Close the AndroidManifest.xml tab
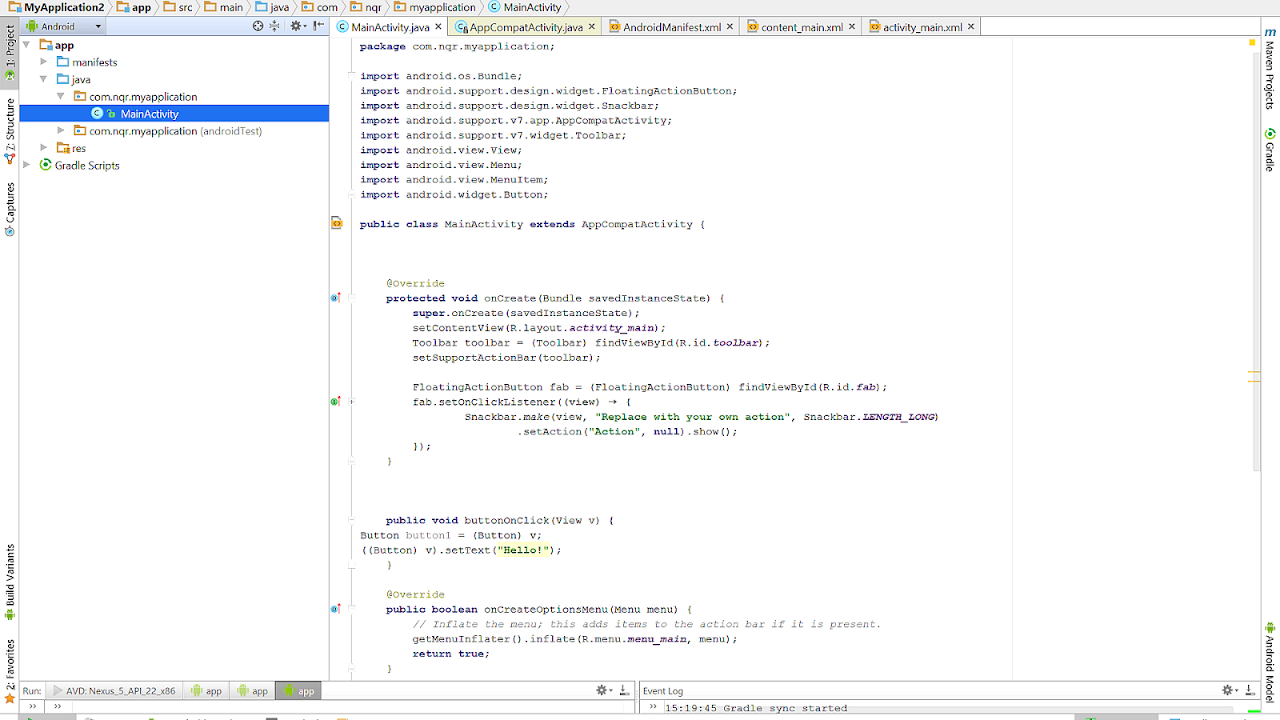Viewport: 1280px width, 720px height. point(730,27)
